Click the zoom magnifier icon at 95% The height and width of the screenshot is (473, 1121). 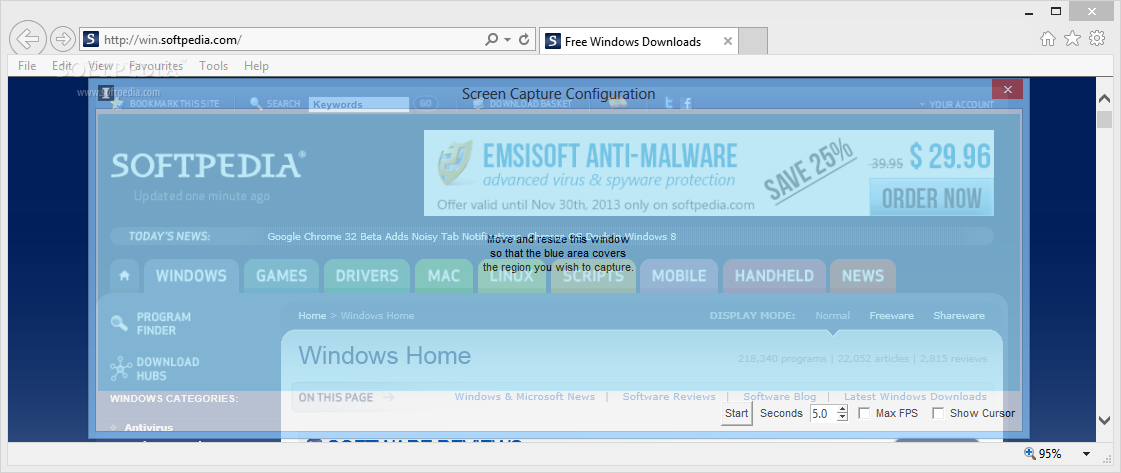coord(1030,453)
